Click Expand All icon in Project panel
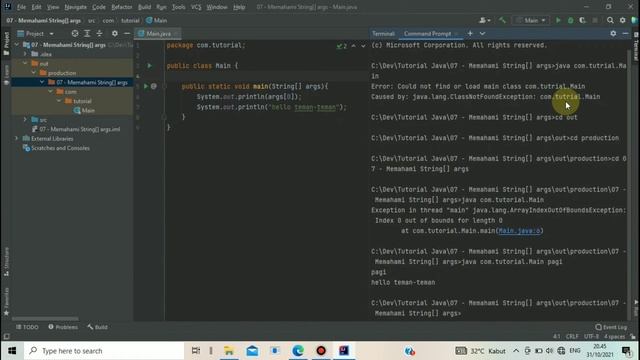640x360 pixels. 87,33
